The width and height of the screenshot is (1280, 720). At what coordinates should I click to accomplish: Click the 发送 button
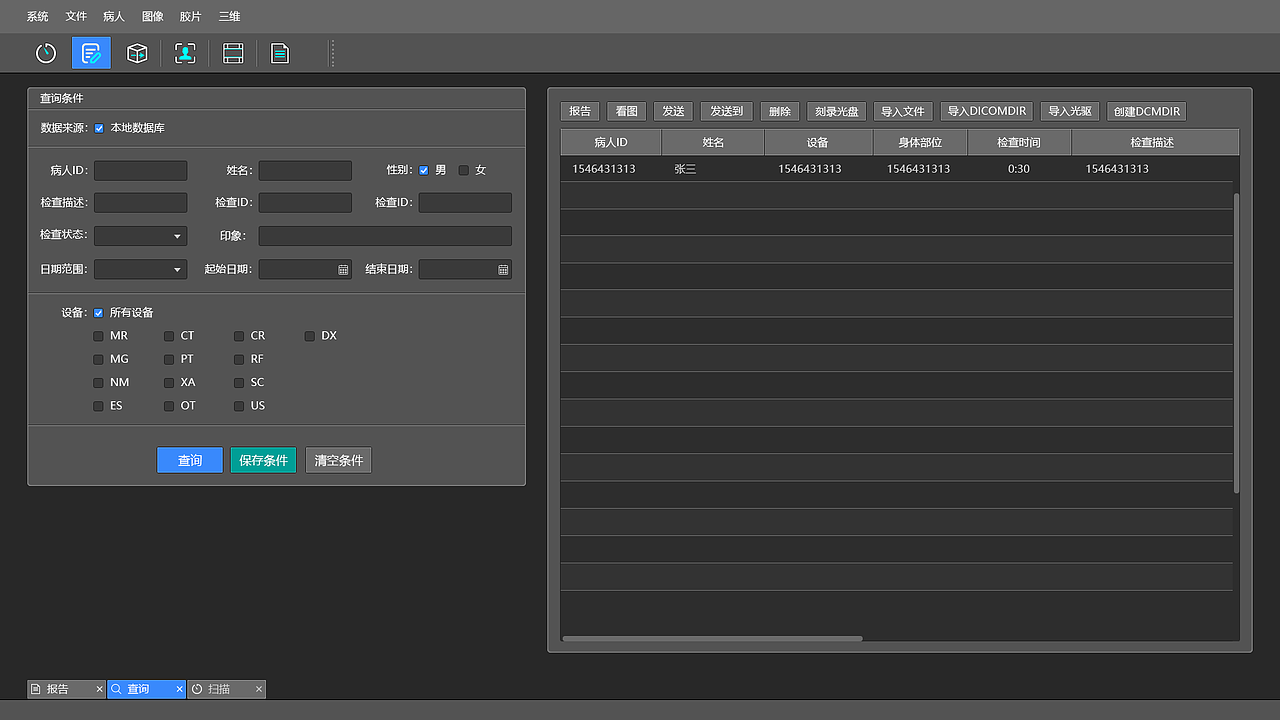(673, 111)
